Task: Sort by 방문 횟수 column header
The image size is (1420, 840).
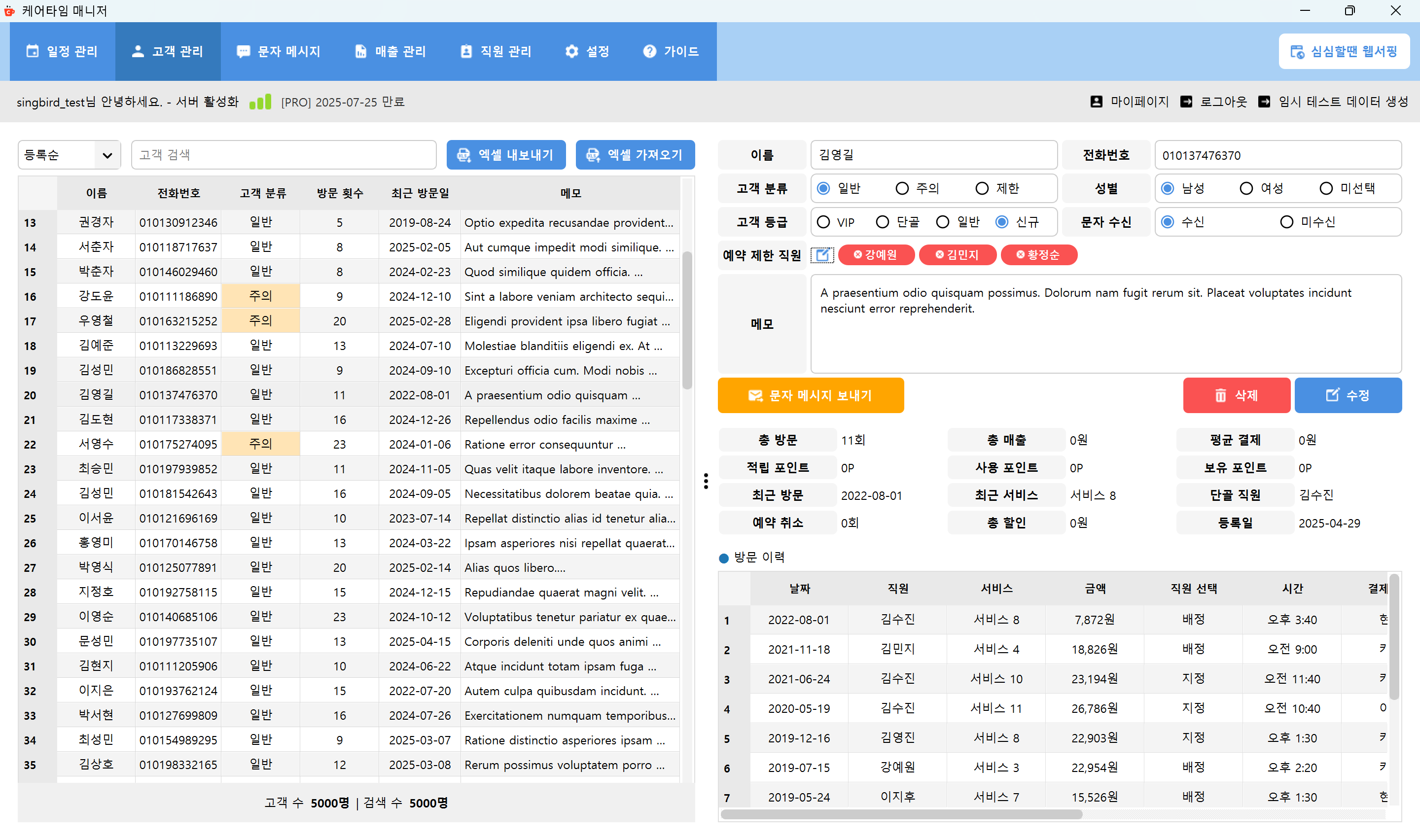Action: point(340,194)
